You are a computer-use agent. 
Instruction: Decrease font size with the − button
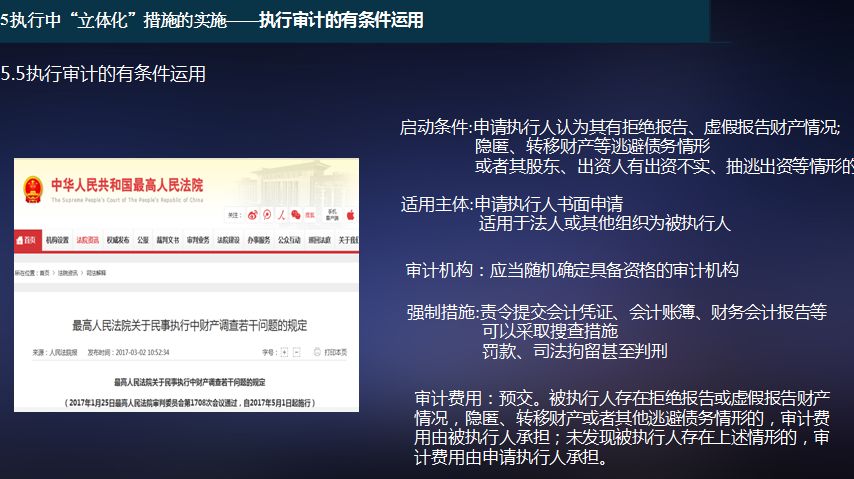point(297,353)
